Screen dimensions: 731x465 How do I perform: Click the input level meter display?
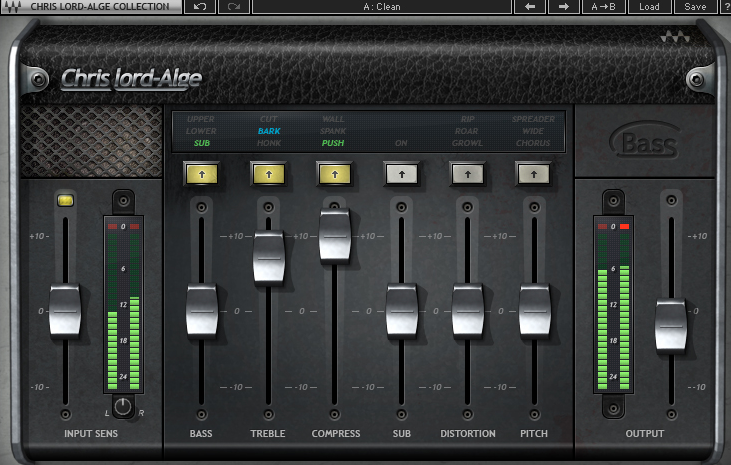(123, 305)
